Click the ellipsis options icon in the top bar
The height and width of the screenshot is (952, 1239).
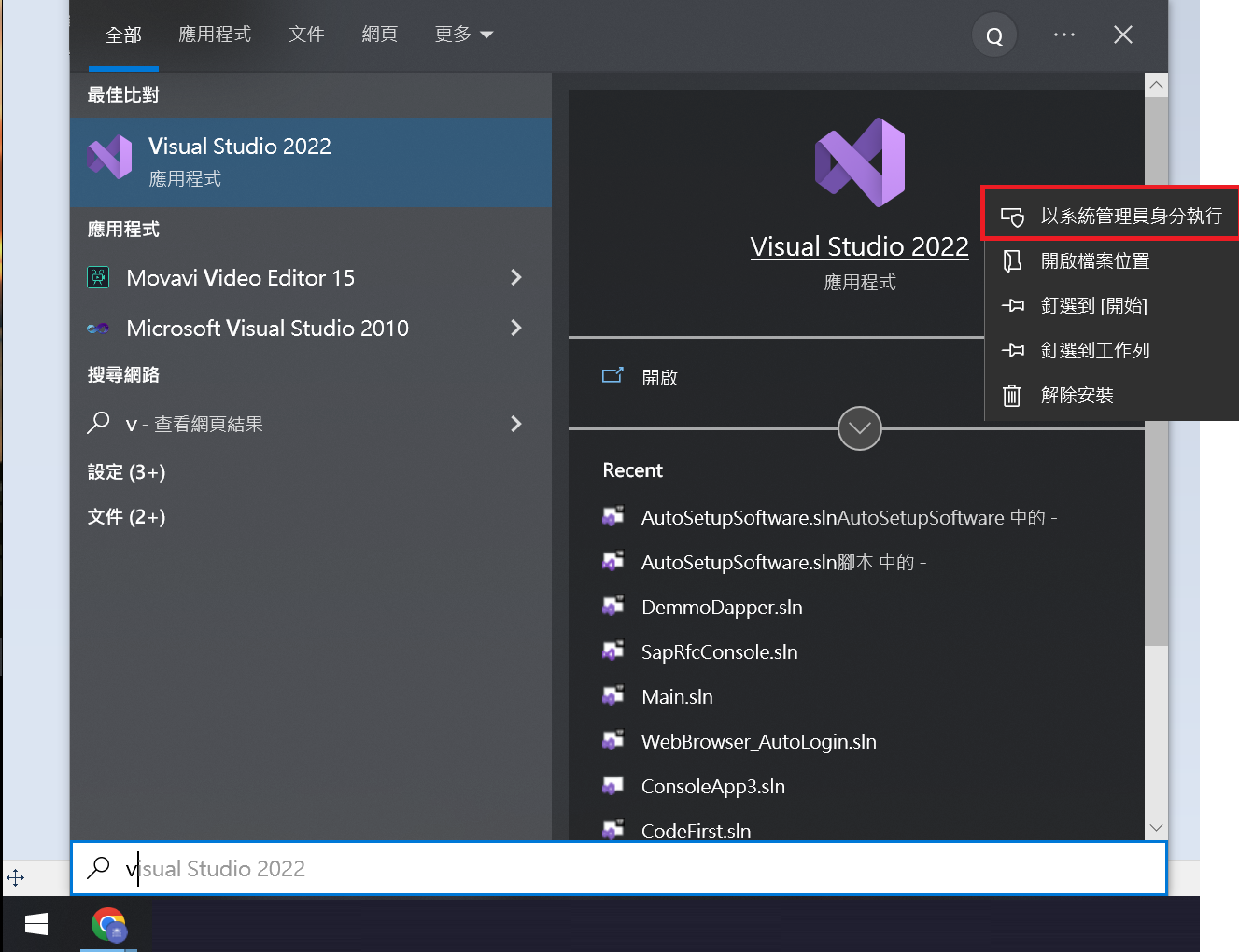(x=1063, y=35)
